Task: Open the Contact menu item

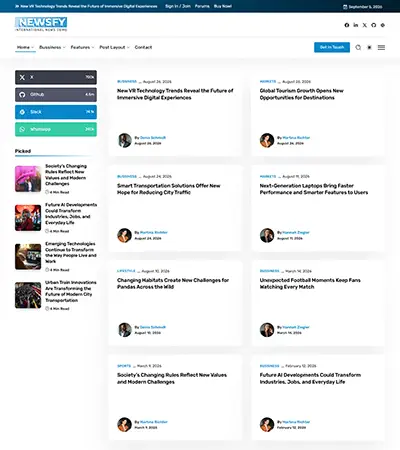Action: point(143,47)
